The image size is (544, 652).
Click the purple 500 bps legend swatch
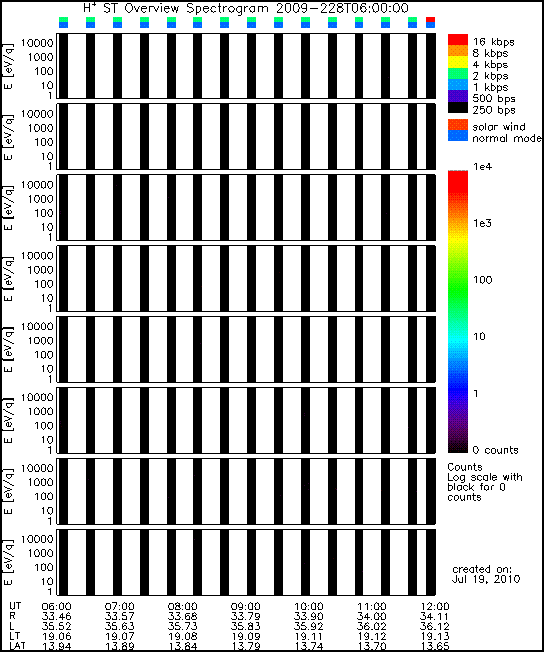point(457,96)
